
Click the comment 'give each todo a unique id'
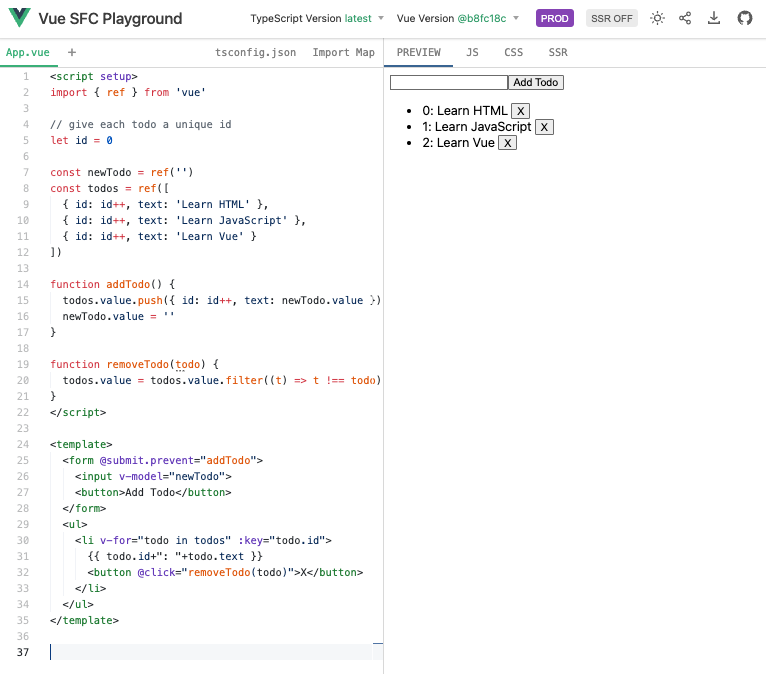tap(141, 125)
